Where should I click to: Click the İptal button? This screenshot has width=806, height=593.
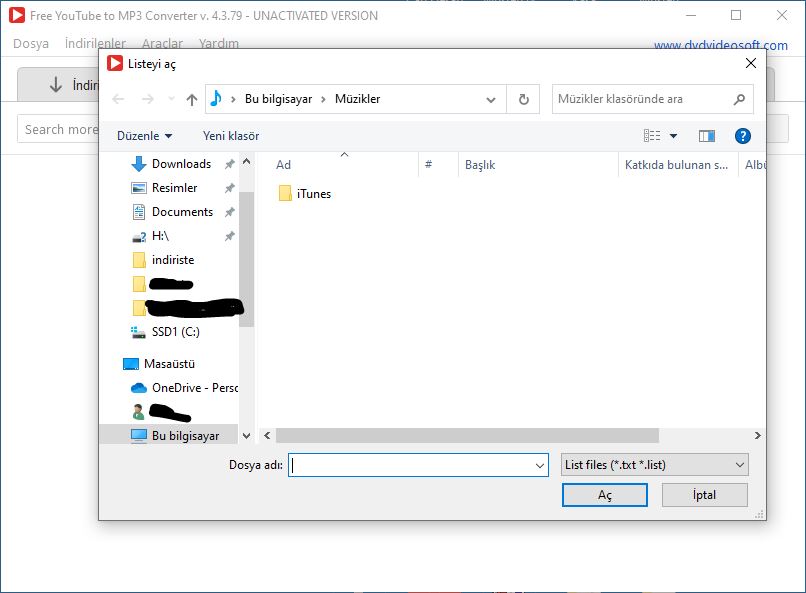[704, 495]
